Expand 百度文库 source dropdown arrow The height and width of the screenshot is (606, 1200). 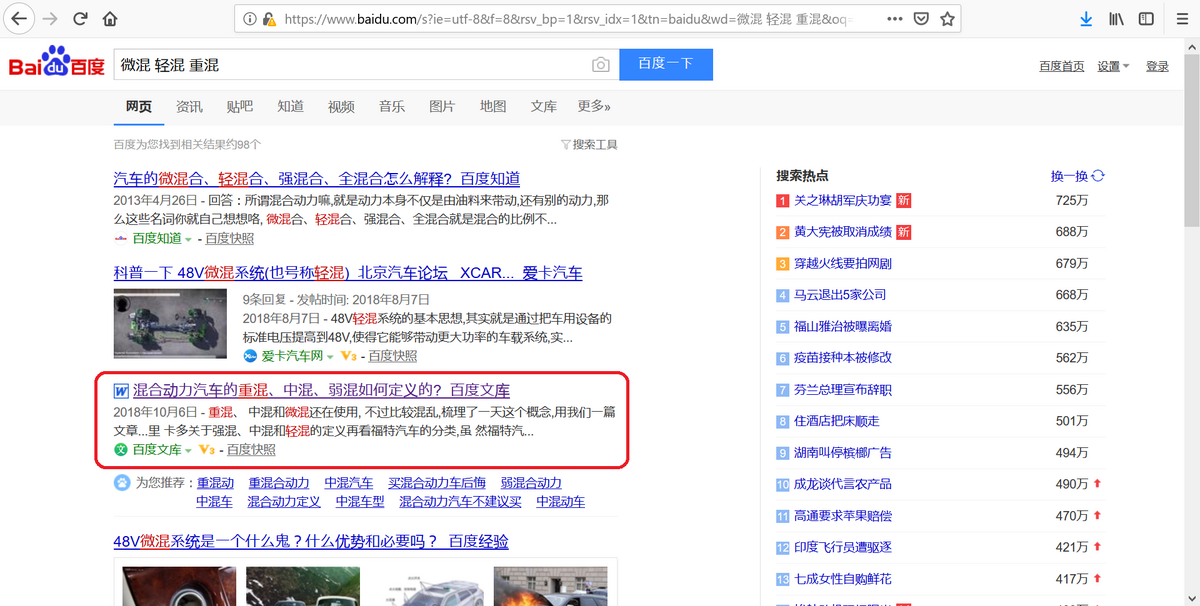point(188,451)
